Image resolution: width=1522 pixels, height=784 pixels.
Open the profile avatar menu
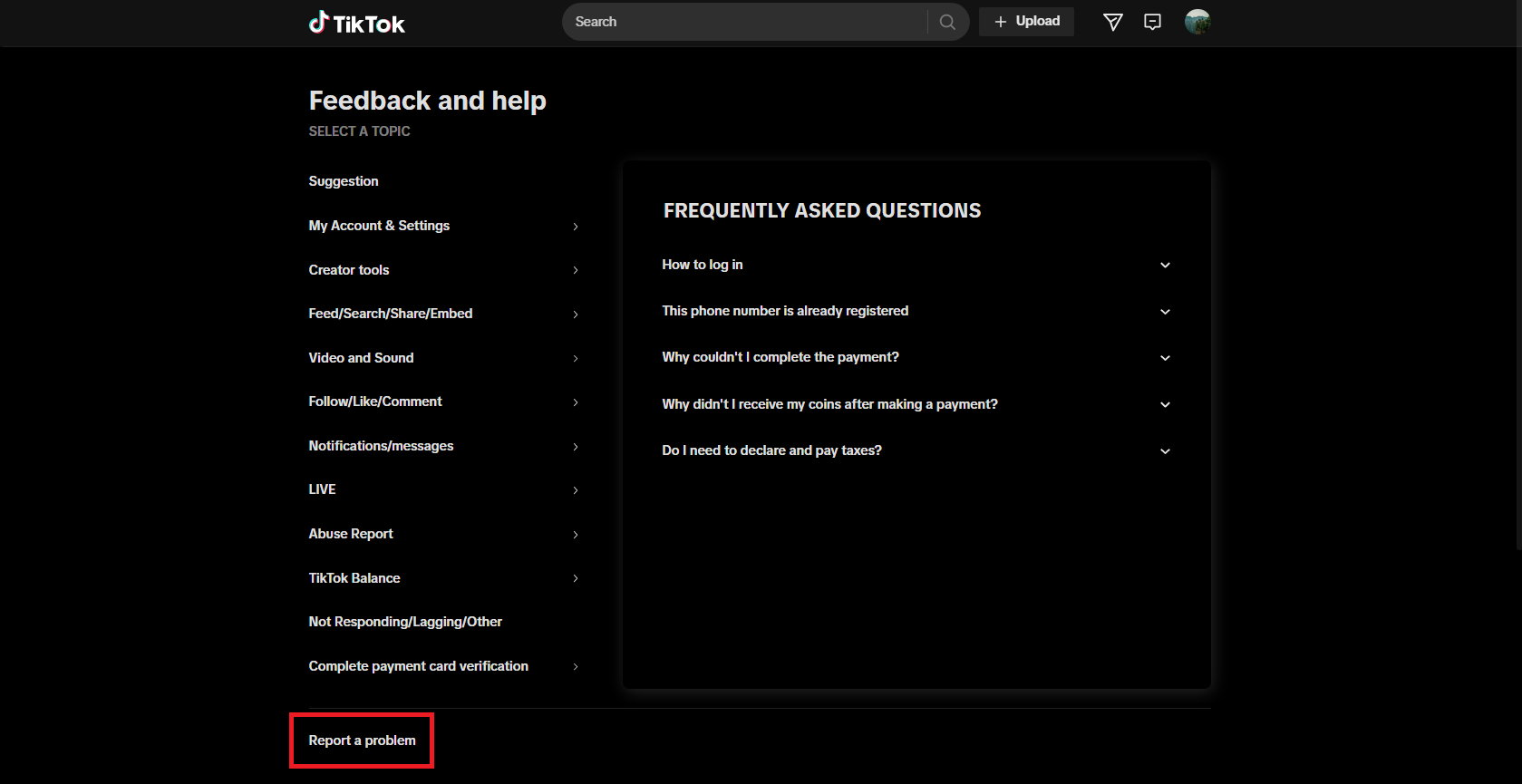(x=1197, y=22)
